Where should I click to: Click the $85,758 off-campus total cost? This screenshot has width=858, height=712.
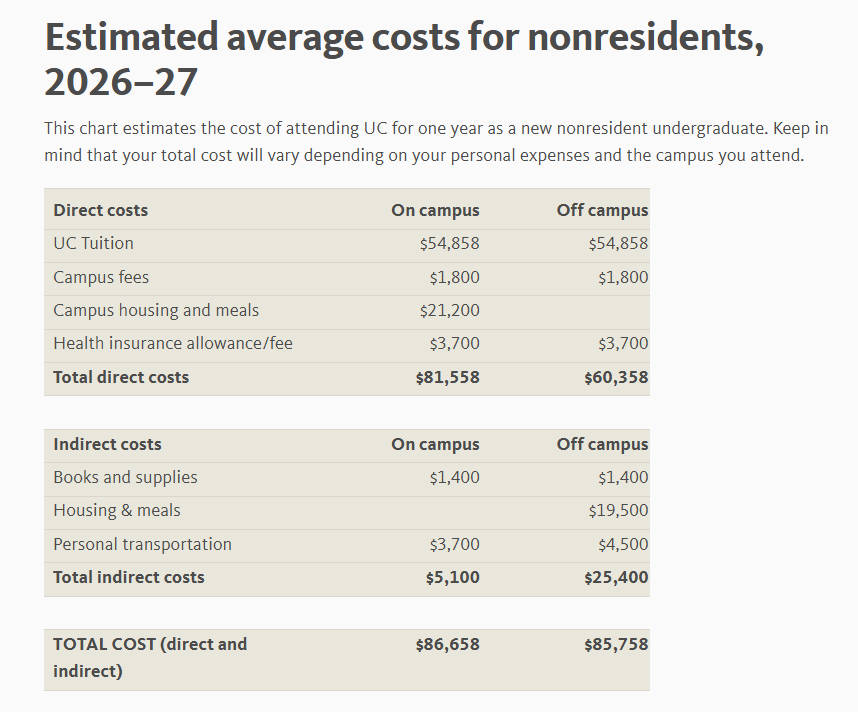(x=616, y=644)
